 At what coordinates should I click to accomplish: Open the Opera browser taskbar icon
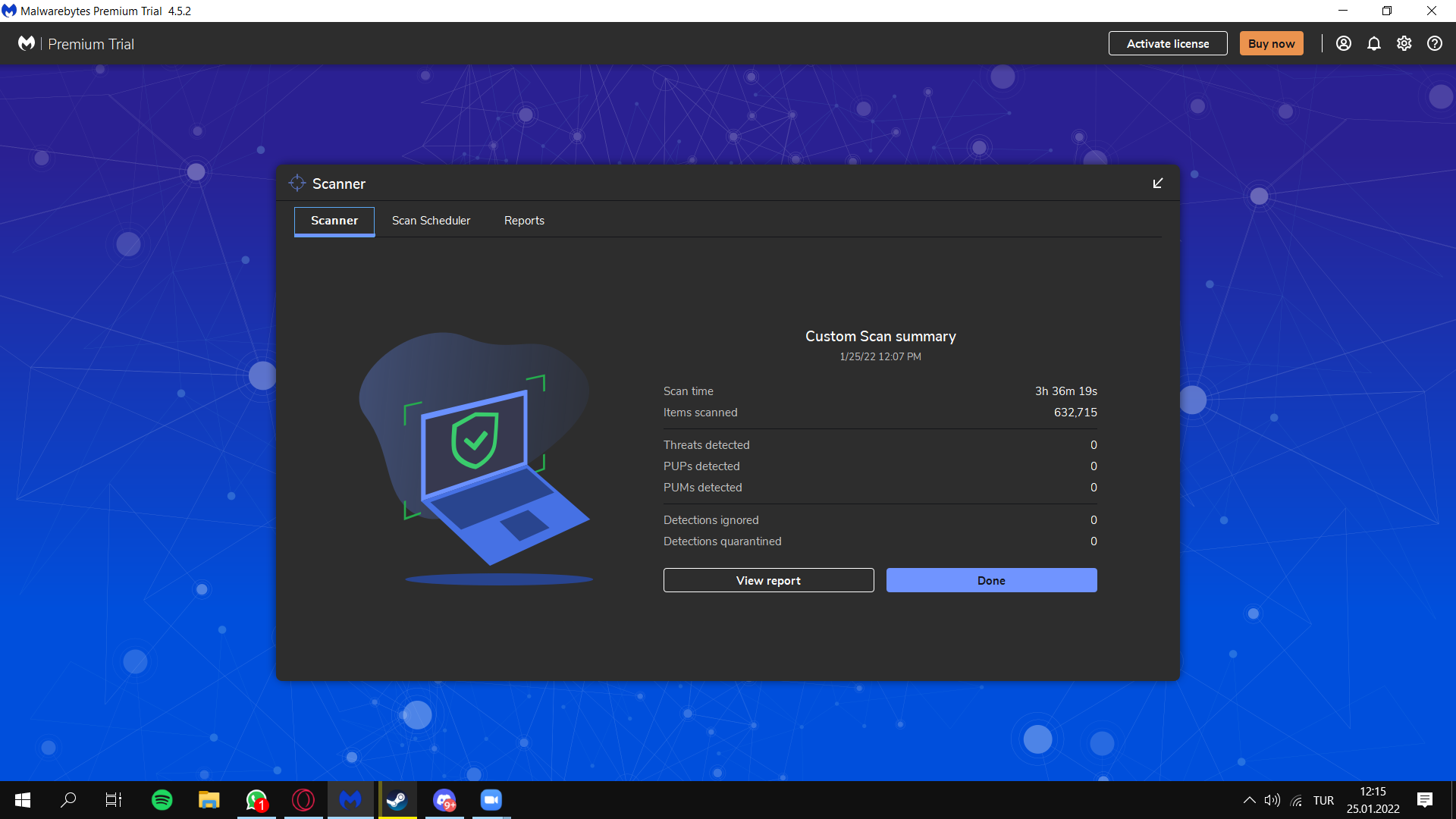[x=303, y=800]
